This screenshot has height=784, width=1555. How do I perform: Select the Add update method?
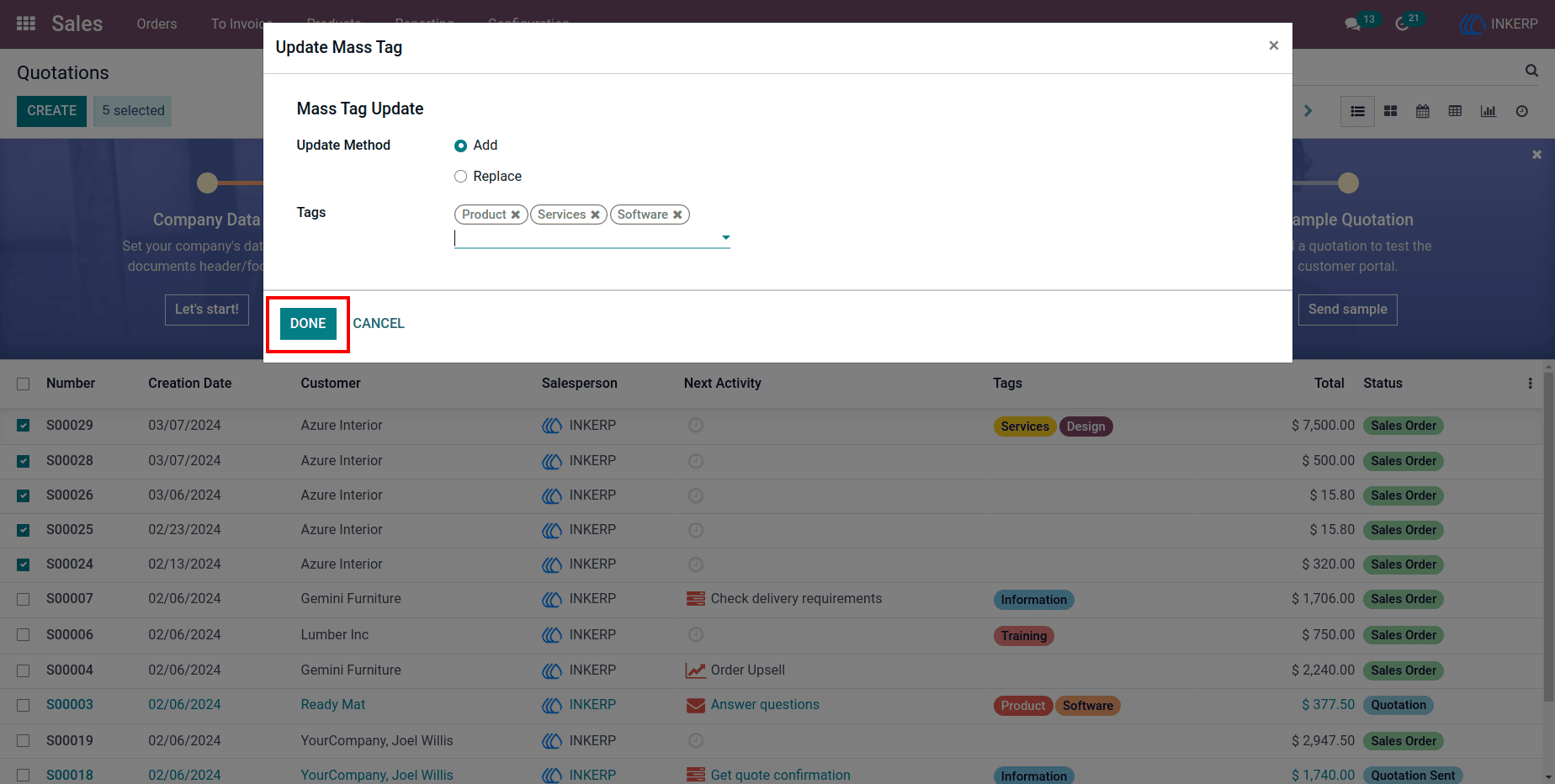coord(460,146)
